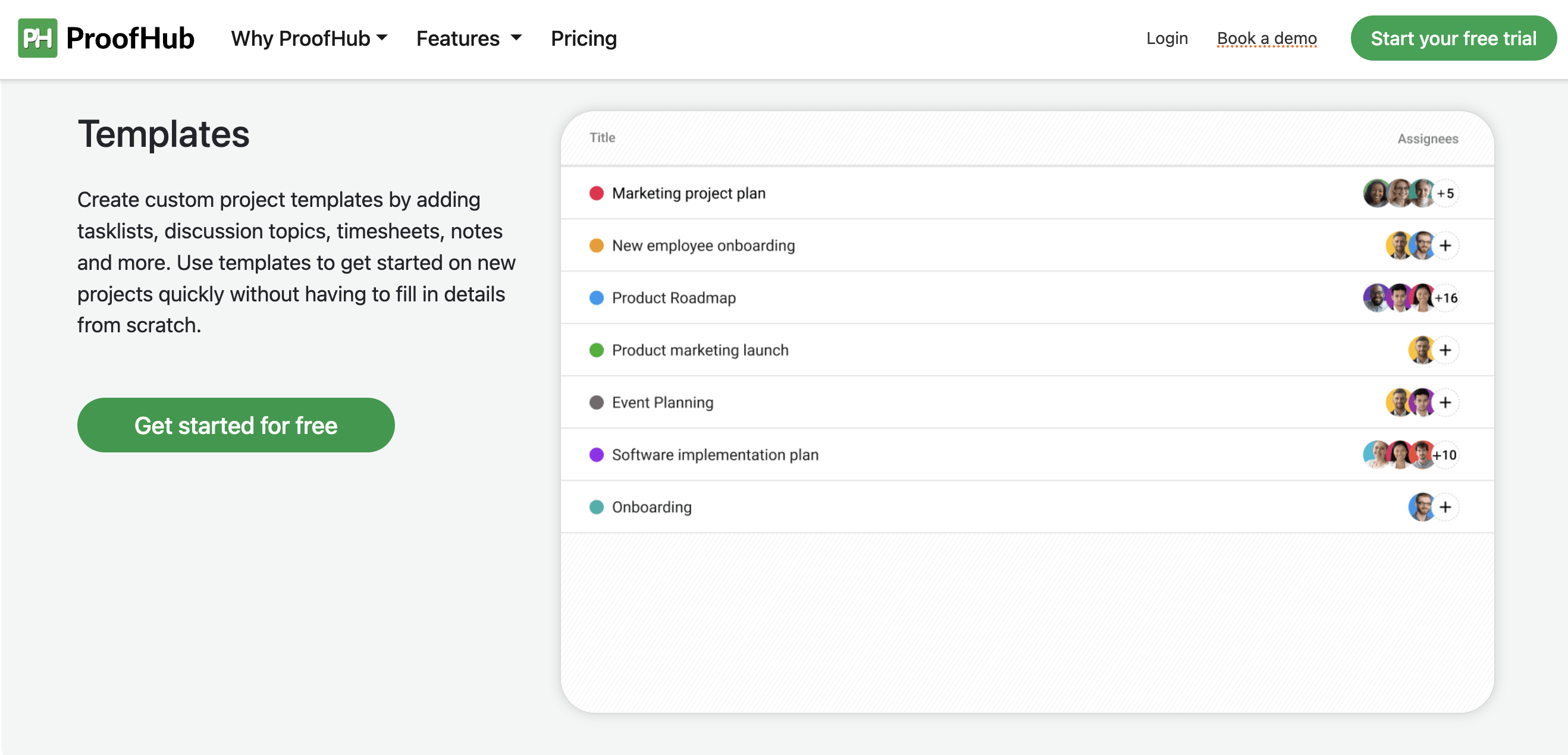1568x755 pixels.
Task: Click the Login link
Action: pyautogui.click(x=1166, y=38)
